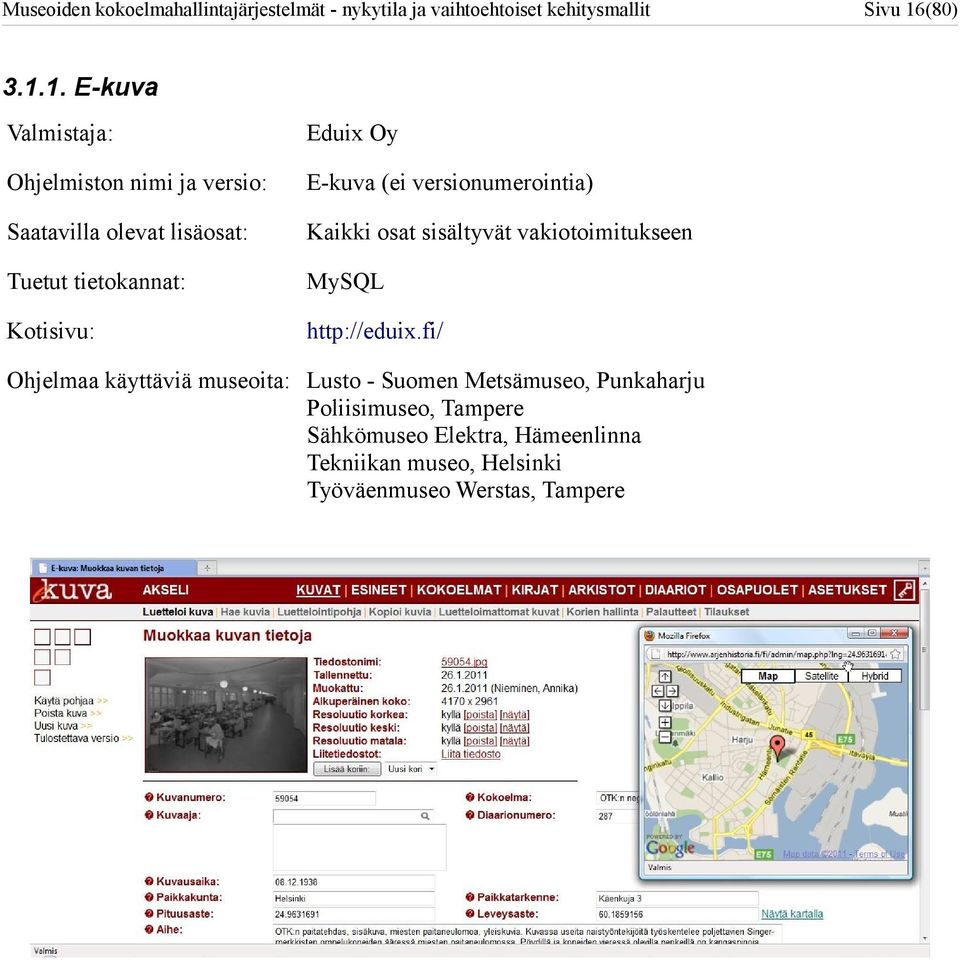
Task: Select the Luettelointipohja submenu item
Action: pos(319,612)
